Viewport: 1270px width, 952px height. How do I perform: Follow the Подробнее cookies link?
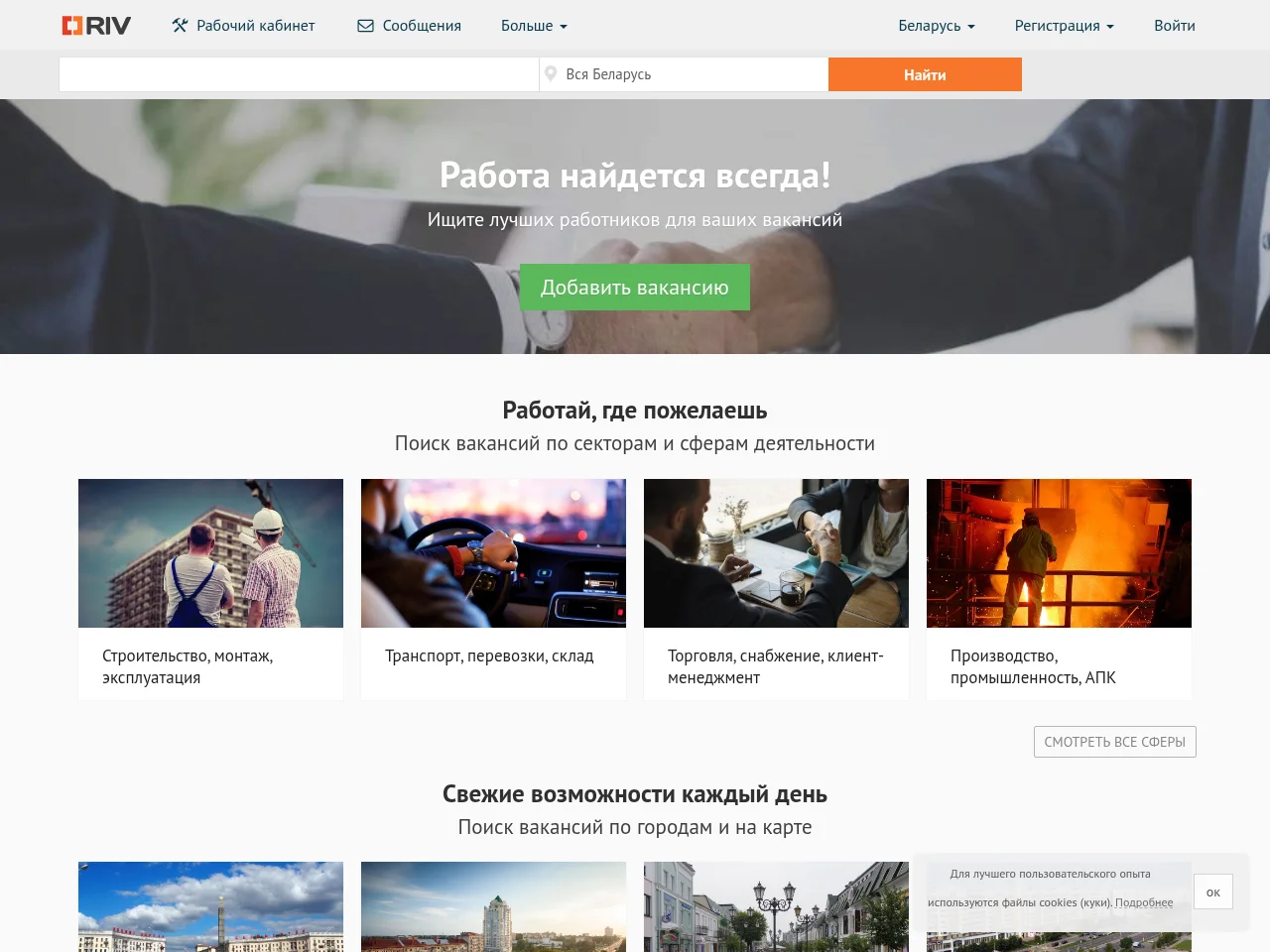pyautogui.click(x=1144, y=902)
